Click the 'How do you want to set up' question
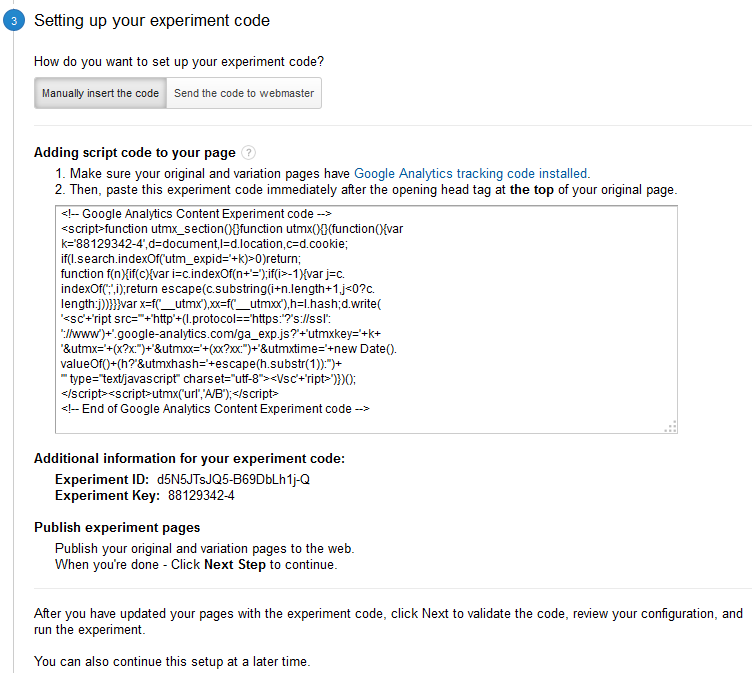This screenshot has width=752, height=673. pyautogui.click(x=178, y=61)
